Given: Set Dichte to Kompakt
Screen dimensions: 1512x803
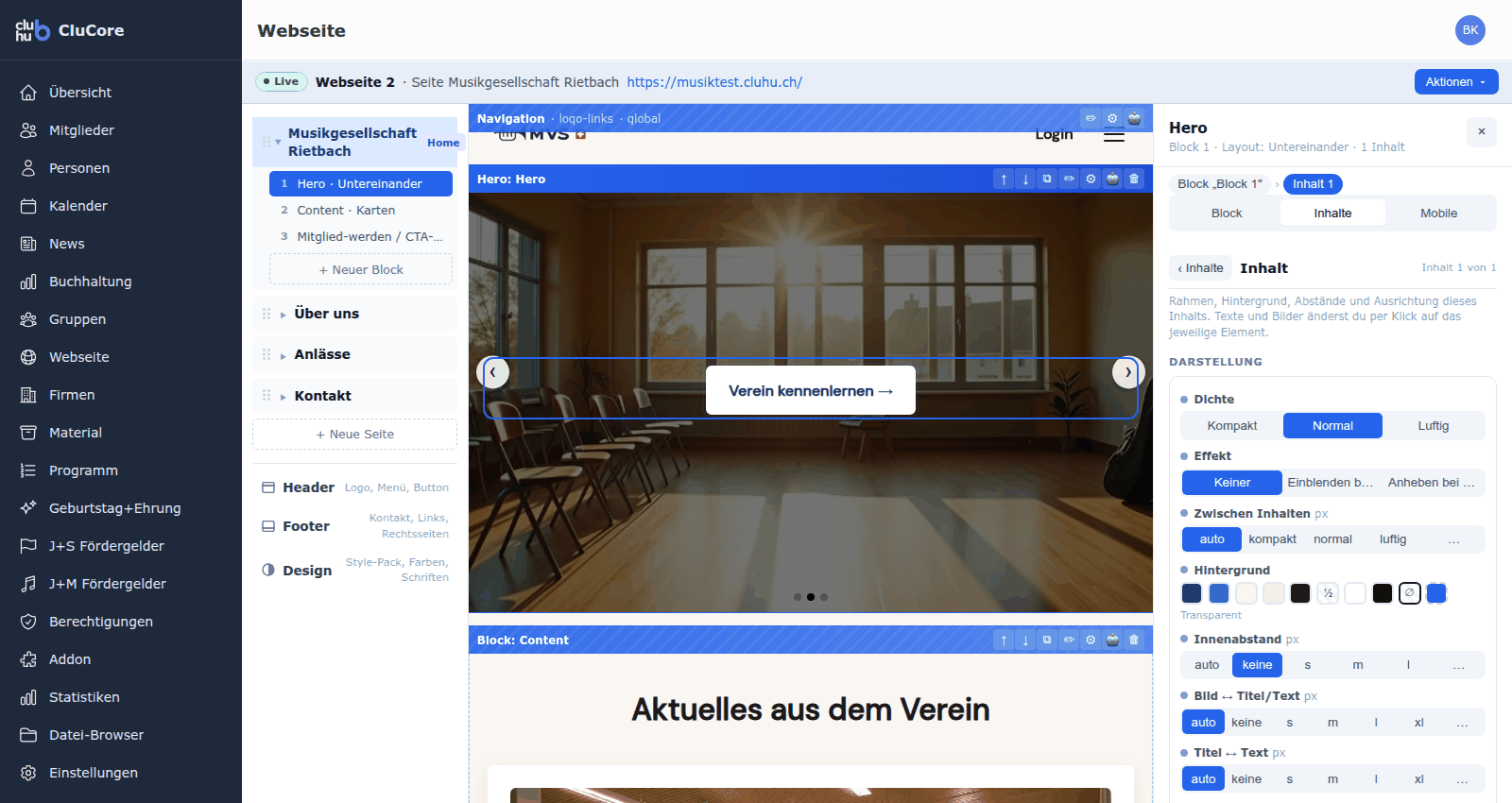Looking at the screenshot, I should pyautogui.click(x=1232, y=426).
